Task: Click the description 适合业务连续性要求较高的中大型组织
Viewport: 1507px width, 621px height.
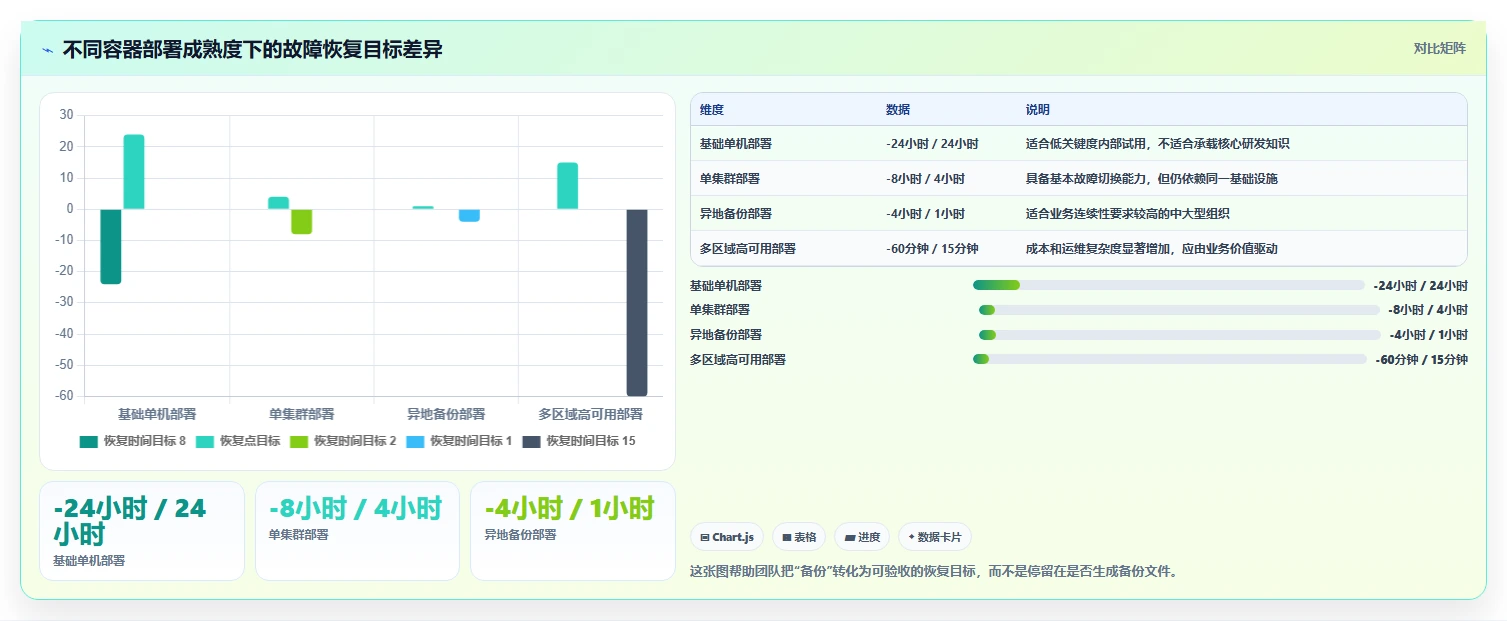Action: click(1128, 214)
